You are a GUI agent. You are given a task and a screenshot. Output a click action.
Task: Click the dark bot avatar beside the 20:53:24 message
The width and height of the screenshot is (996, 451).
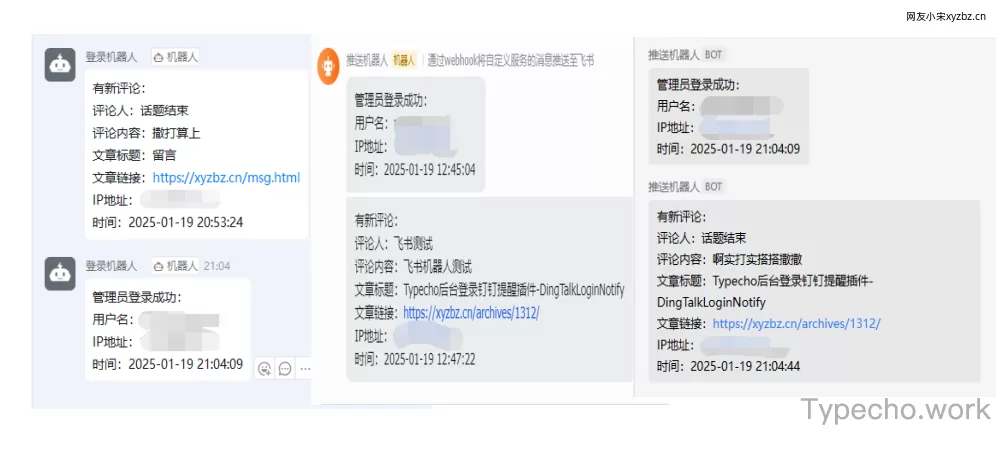[60, 65]
